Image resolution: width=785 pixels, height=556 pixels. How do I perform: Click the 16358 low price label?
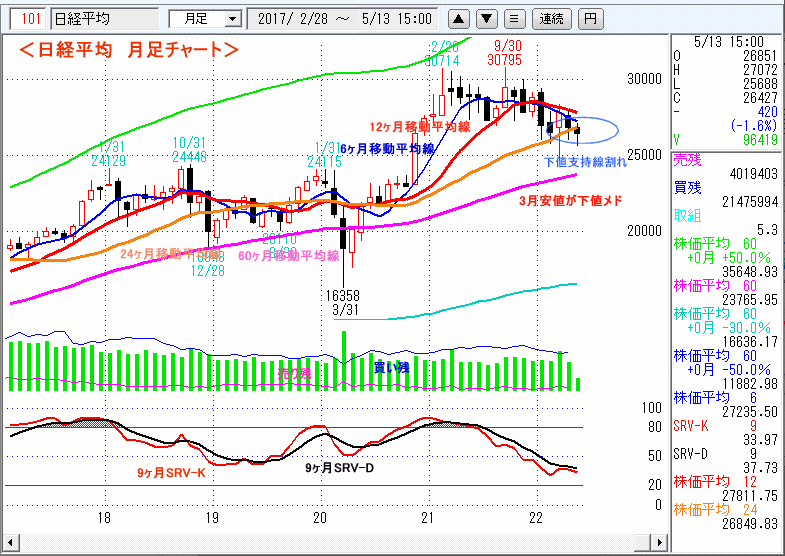[343, 296]
